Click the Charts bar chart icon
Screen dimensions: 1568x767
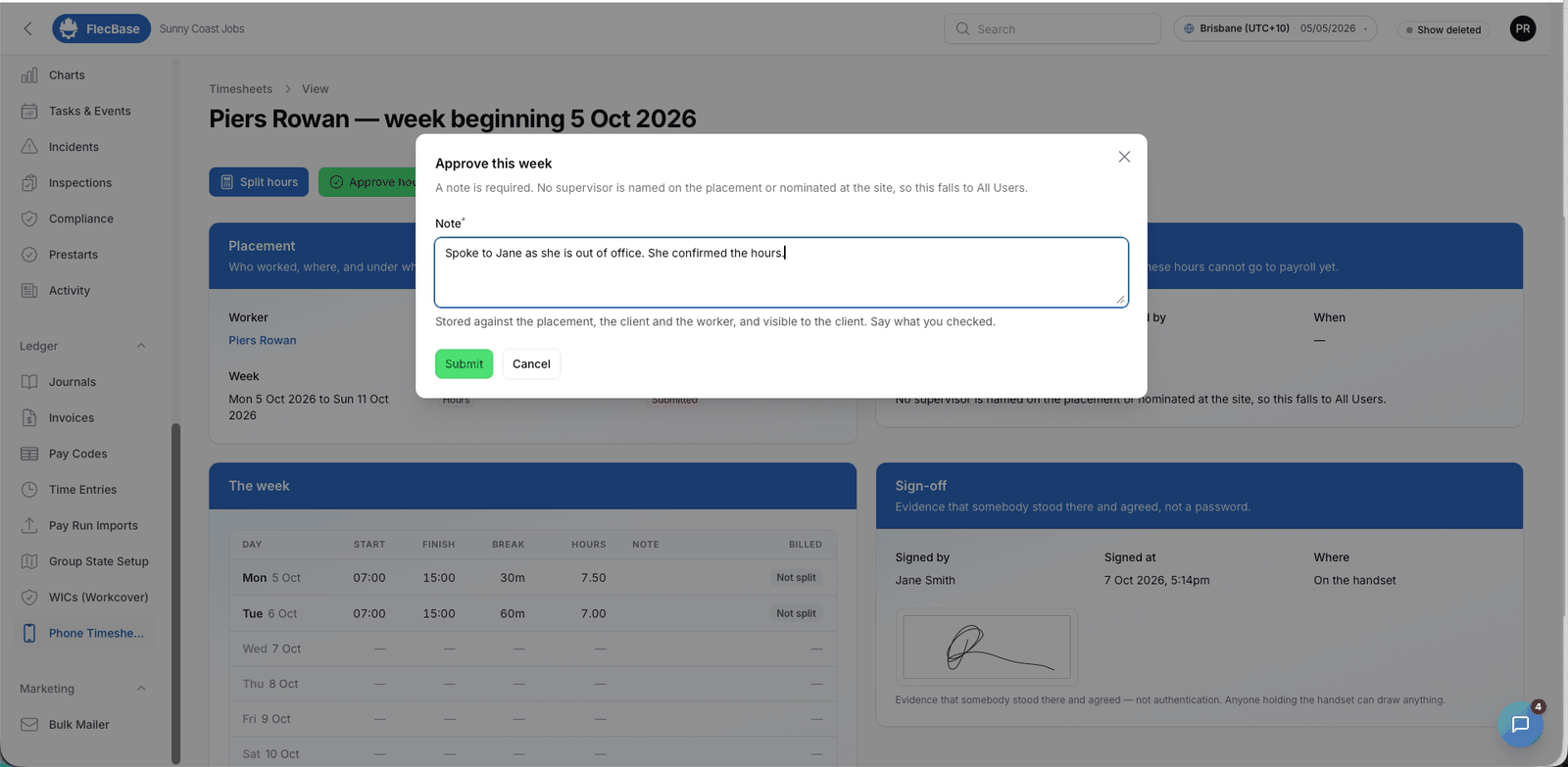[x=29, y=75]
